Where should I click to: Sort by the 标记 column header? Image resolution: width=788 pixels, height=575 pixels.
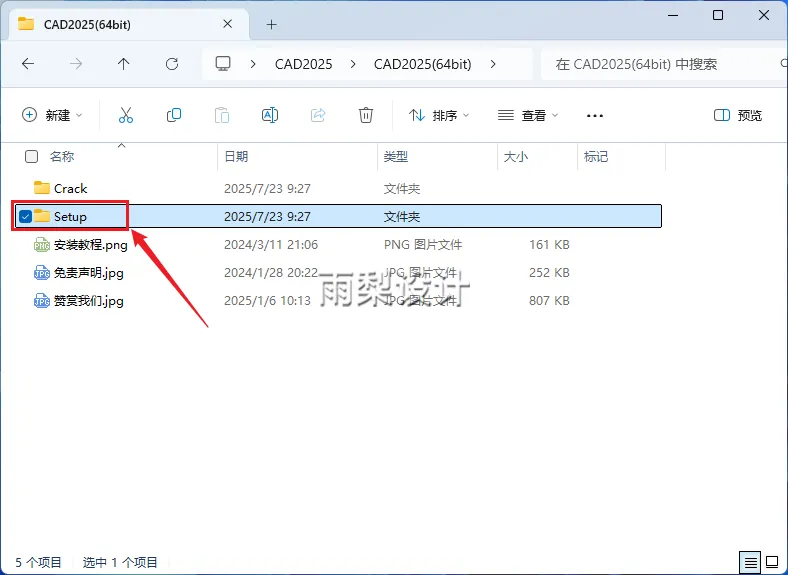pyautogui.click(x=596, y=157)
